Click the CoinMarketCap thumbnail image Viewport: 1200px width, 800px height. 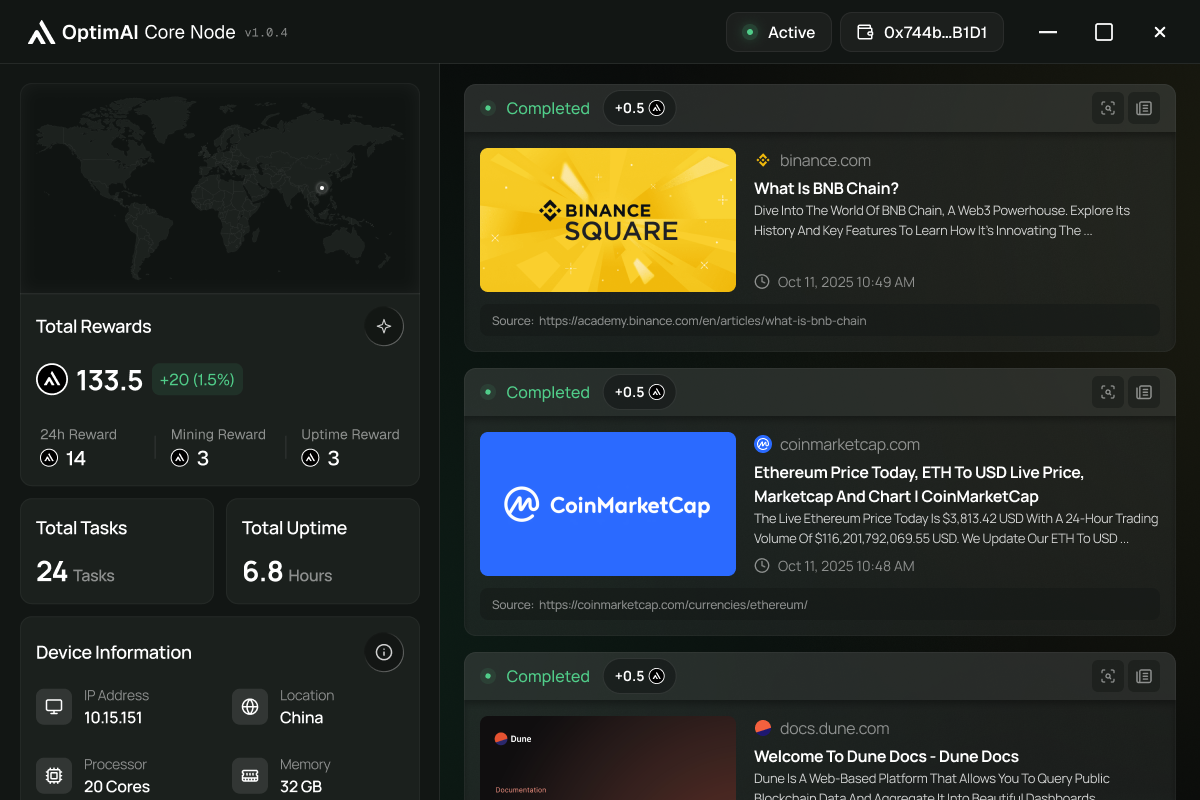coord(608,504)
